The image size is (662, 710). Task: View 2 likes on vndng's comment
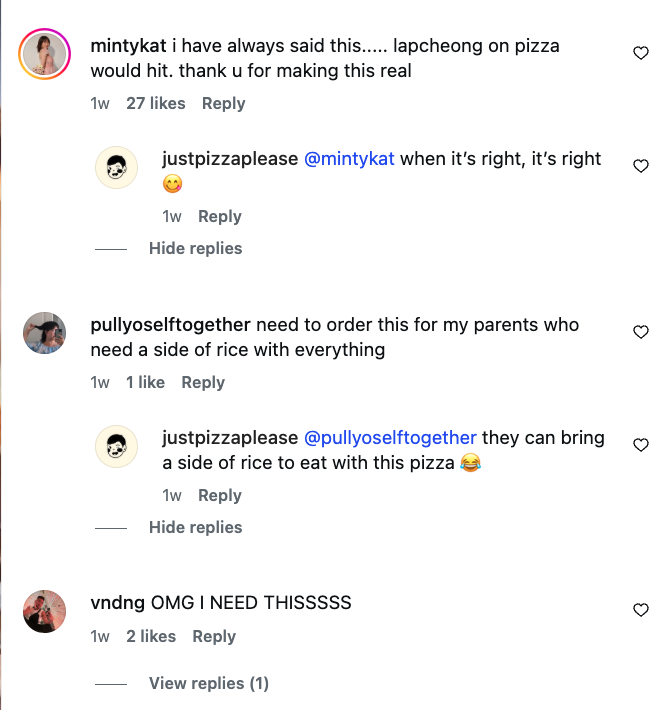click(151, 636)
